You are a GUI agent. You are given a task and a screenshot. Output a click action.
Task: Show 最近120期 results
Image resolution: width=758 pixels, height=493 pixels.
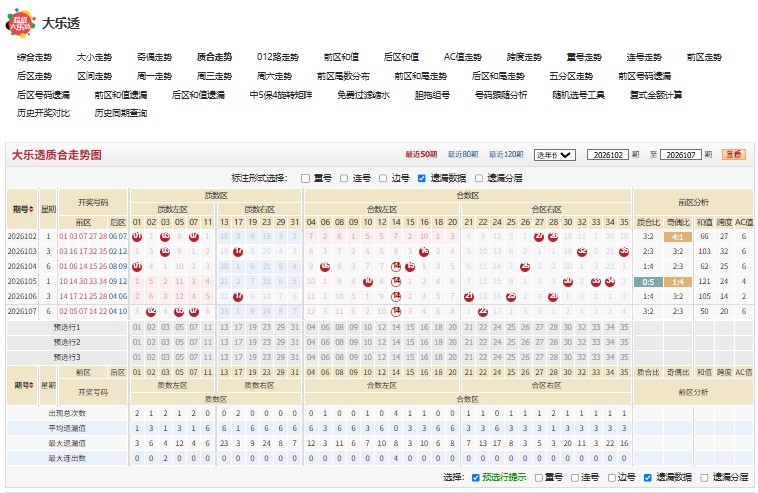pos(506,155)
